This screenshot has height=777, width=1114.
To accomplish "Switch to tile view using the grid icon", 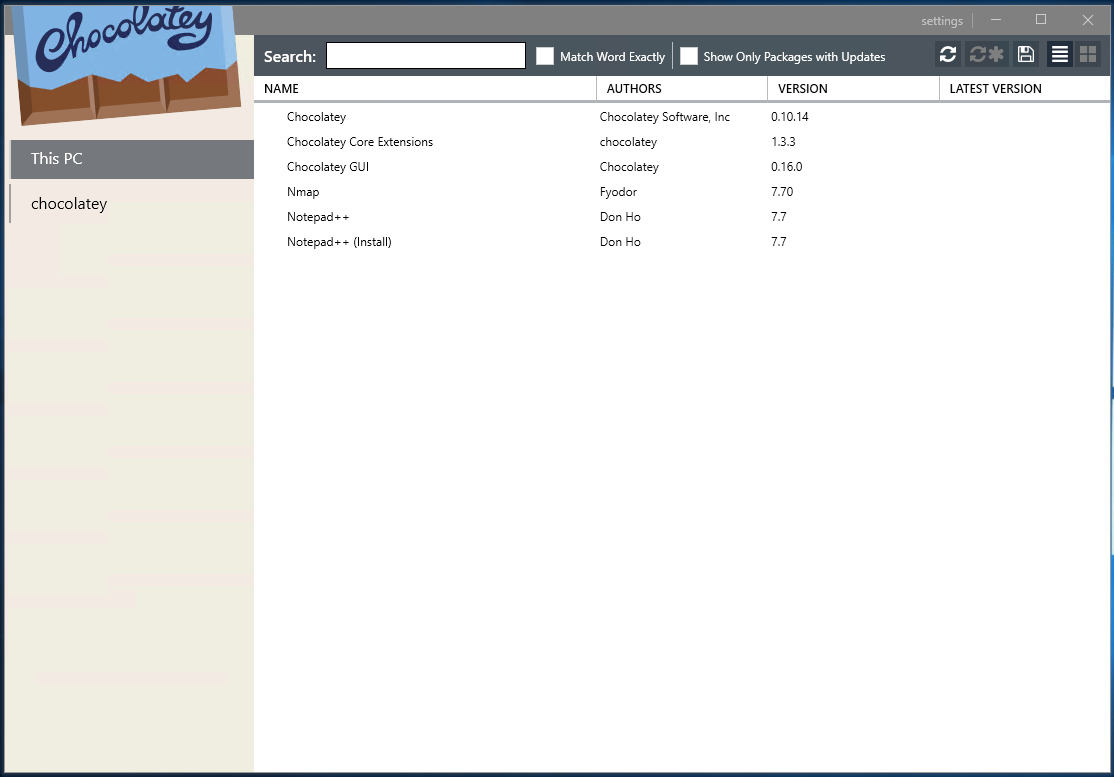I will coord(1087,54).
